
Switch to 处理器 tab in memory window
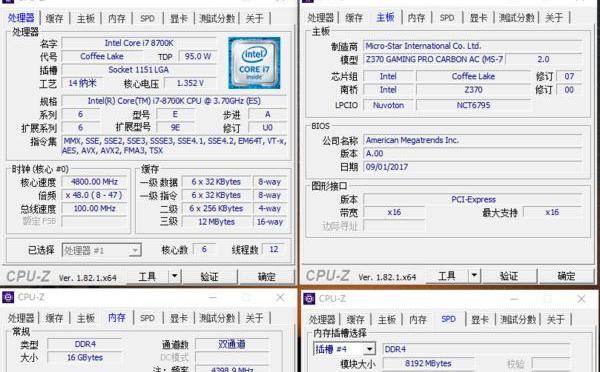tap(21, 318)
